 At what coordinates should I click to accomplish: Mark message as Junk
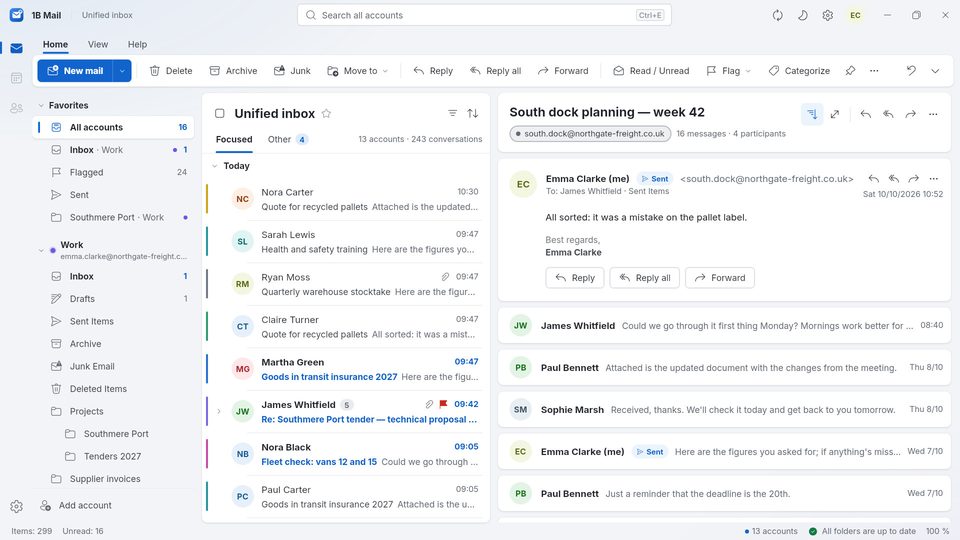click(292, 71)
